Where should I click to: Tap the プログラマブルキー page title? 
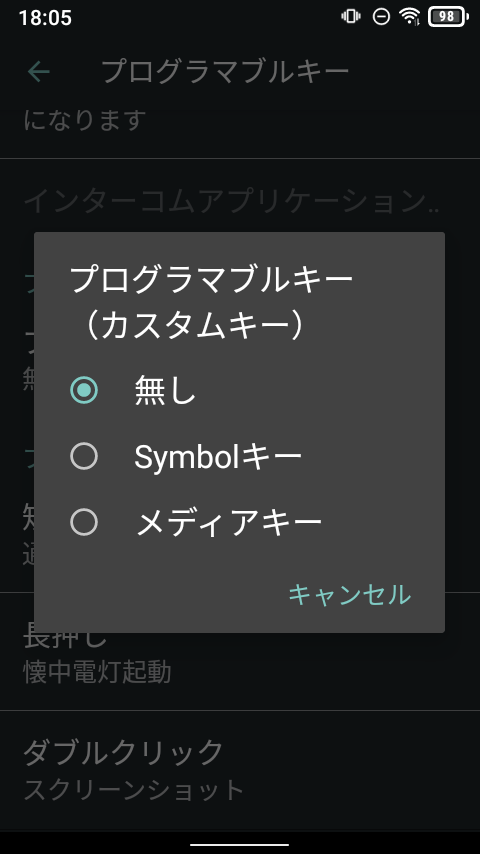[x=225, y=71]
